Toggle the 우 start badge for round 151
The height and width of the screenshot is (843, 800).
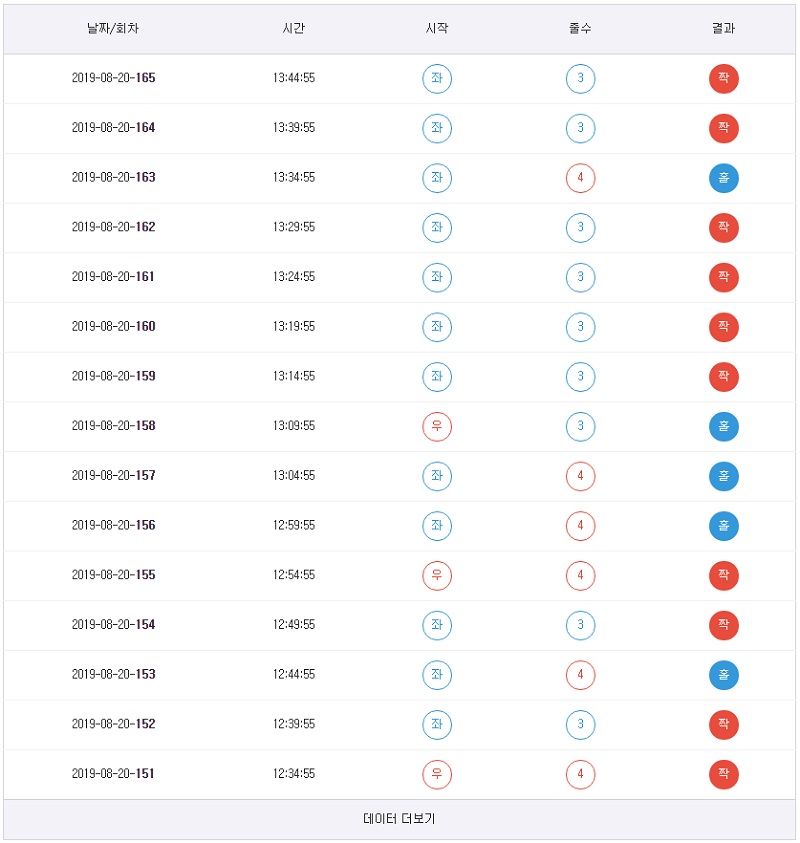pos(437,774)
